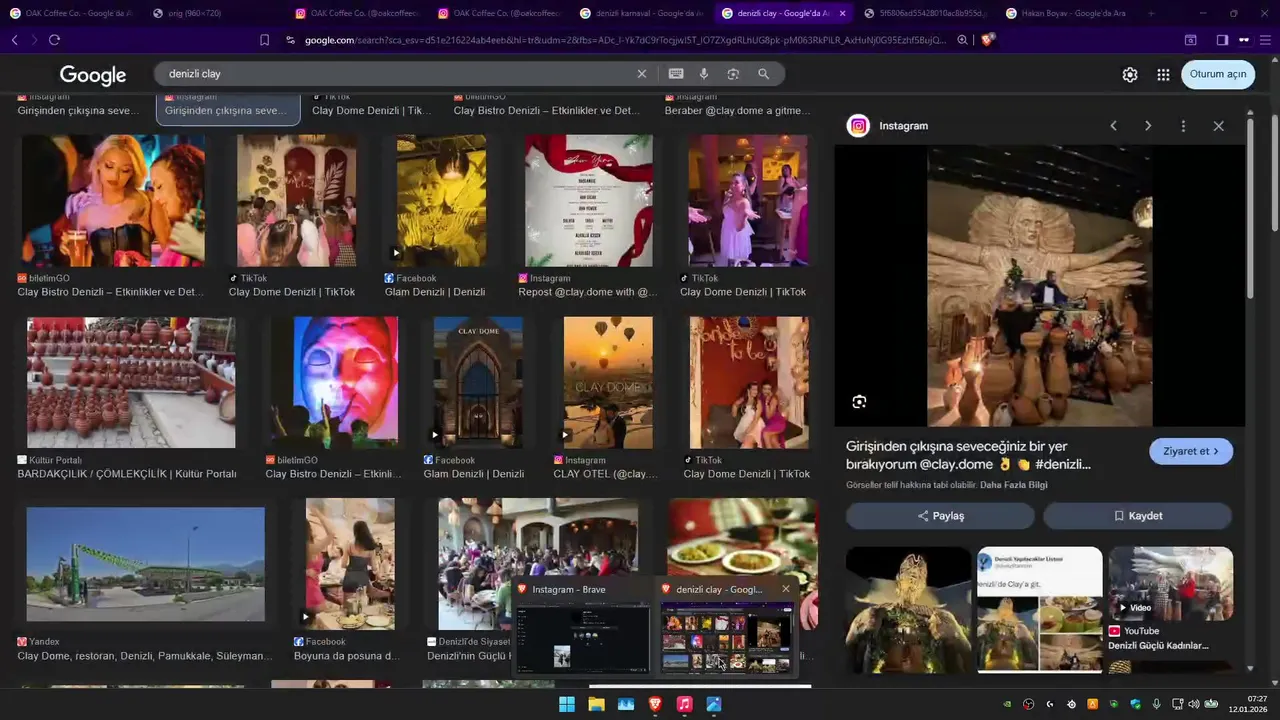
Task: Open the Google apps grid
Action: (1163, 75)
